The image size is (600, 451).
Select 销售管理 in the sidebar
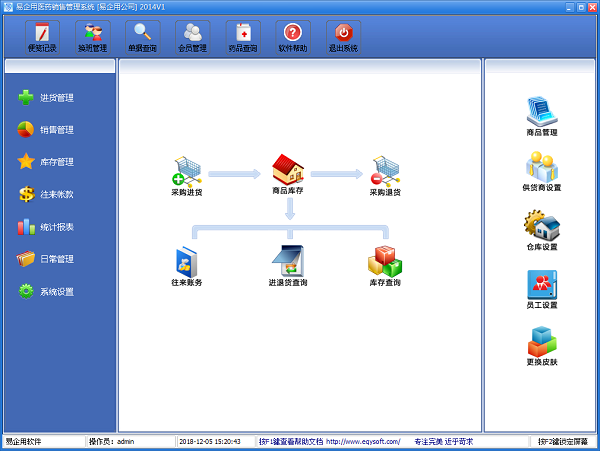pos(46,130)
